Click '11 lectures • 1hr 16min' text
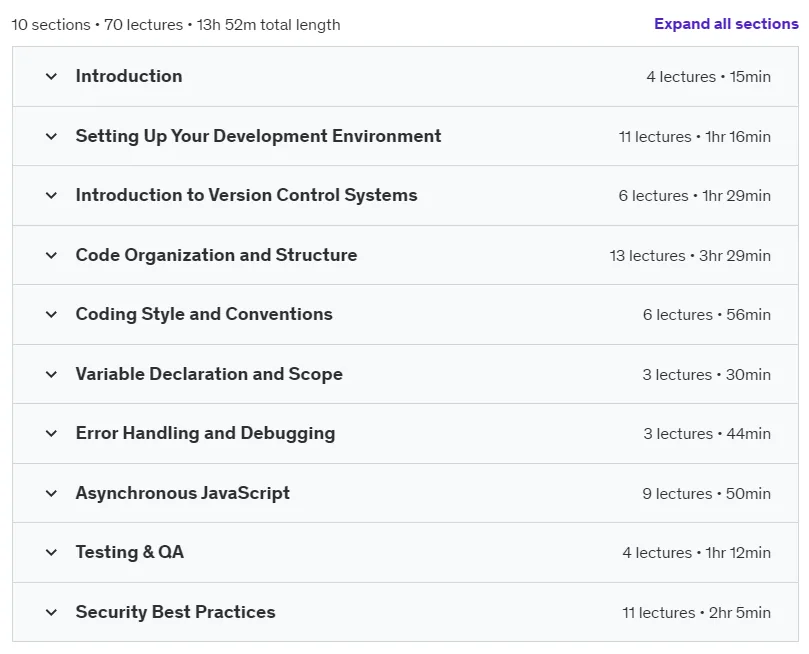Screen dimensions: 809x654 (695, 137)
